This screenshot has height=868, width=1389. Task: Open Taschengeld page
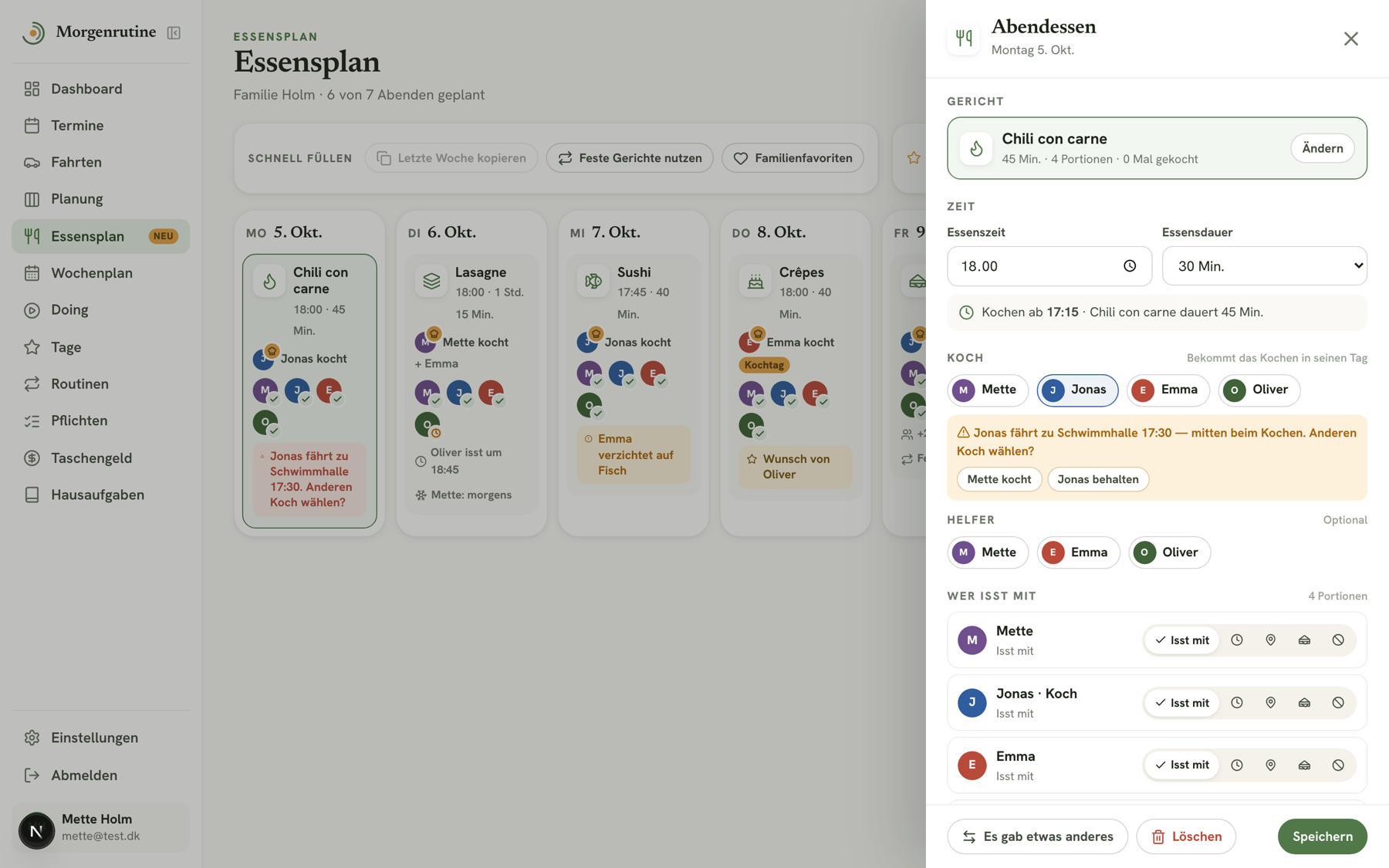pos(100,458)
